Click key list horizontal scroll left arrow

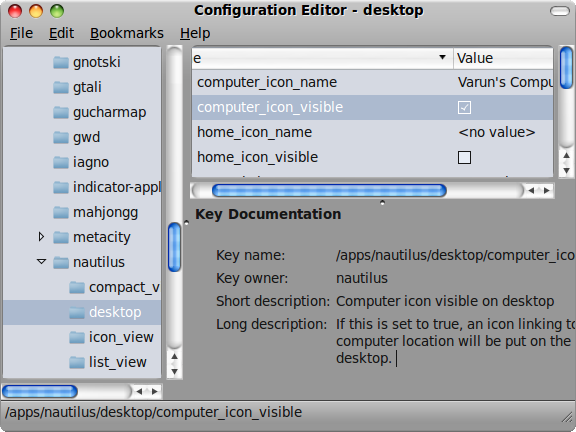[x=531, y=190]
